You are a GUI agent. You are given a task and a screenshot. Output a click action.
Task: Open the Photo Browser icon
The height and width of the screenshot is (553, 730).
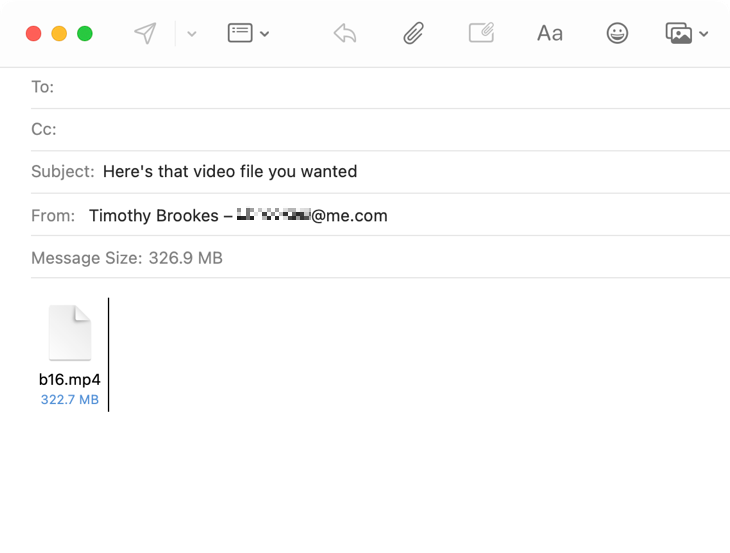[x=679, y=33]
